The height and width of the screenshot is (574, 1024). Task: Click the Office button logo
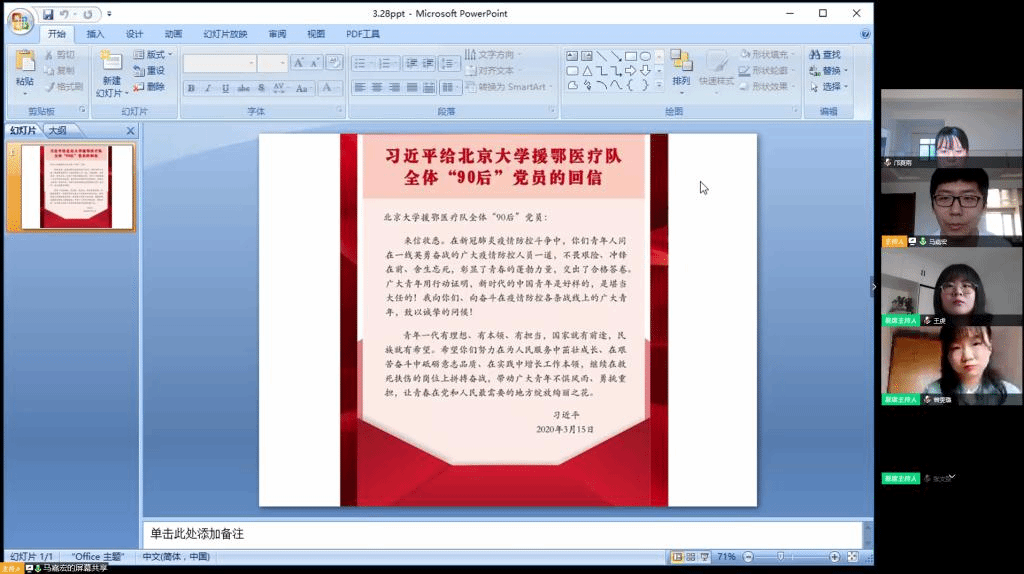click(20, 21)
